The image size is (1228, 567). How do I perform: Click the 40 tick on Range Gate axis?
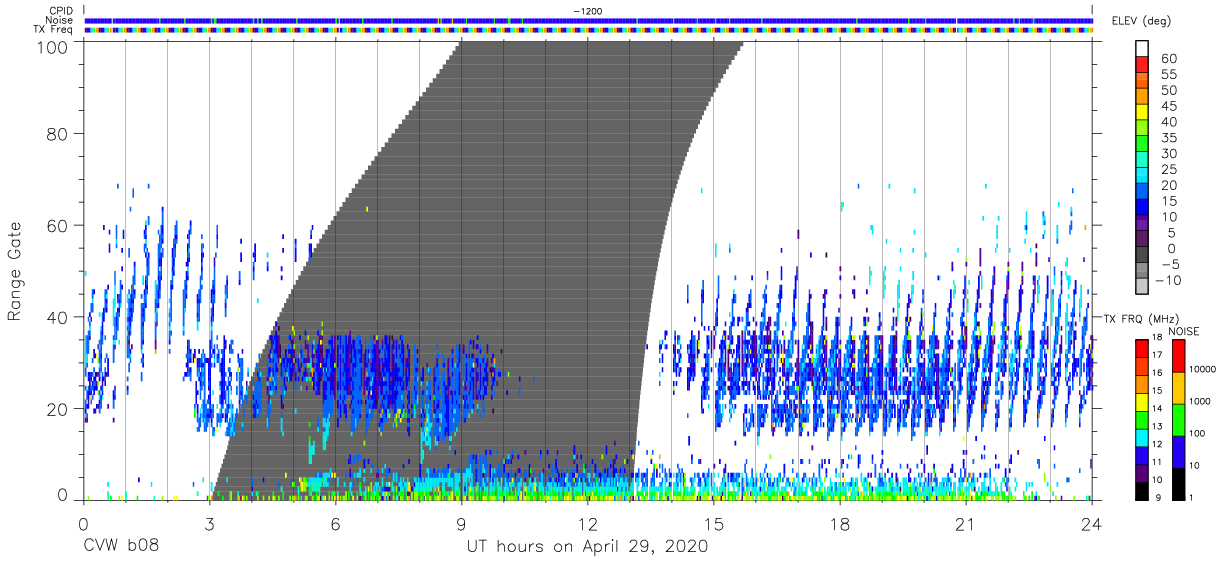(x=60, y=317)
